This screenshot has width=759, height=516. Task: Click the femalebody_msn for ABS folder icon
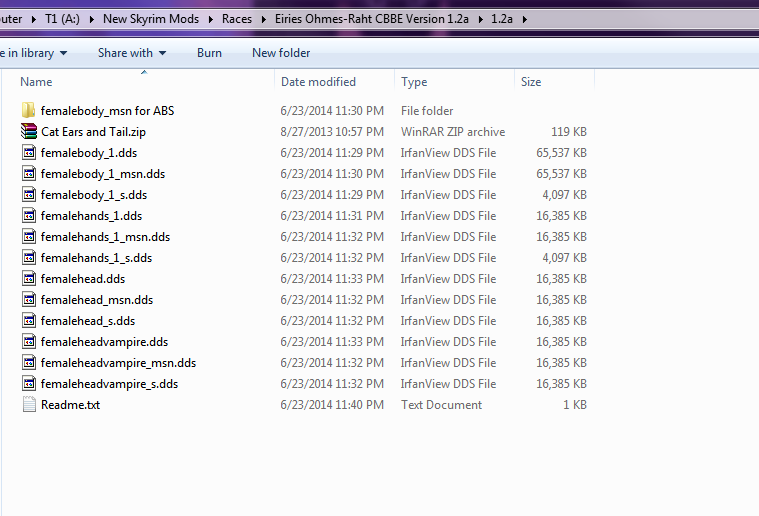(x=29, y=110)
